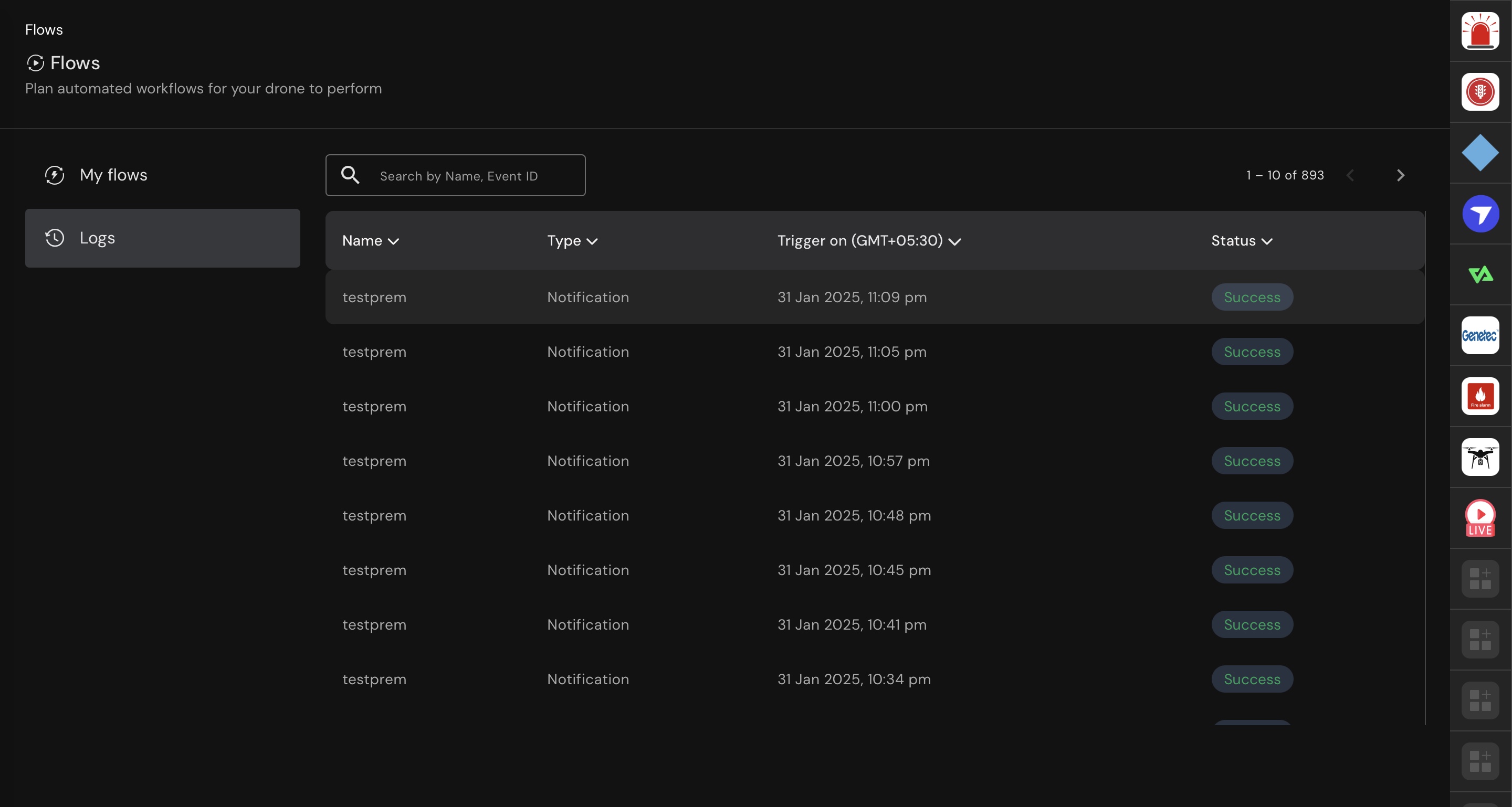The width and height of the screenshot is (1512, 807).
Task: Click the Fire alarm app icon
Action: [x=1480, y=397]
